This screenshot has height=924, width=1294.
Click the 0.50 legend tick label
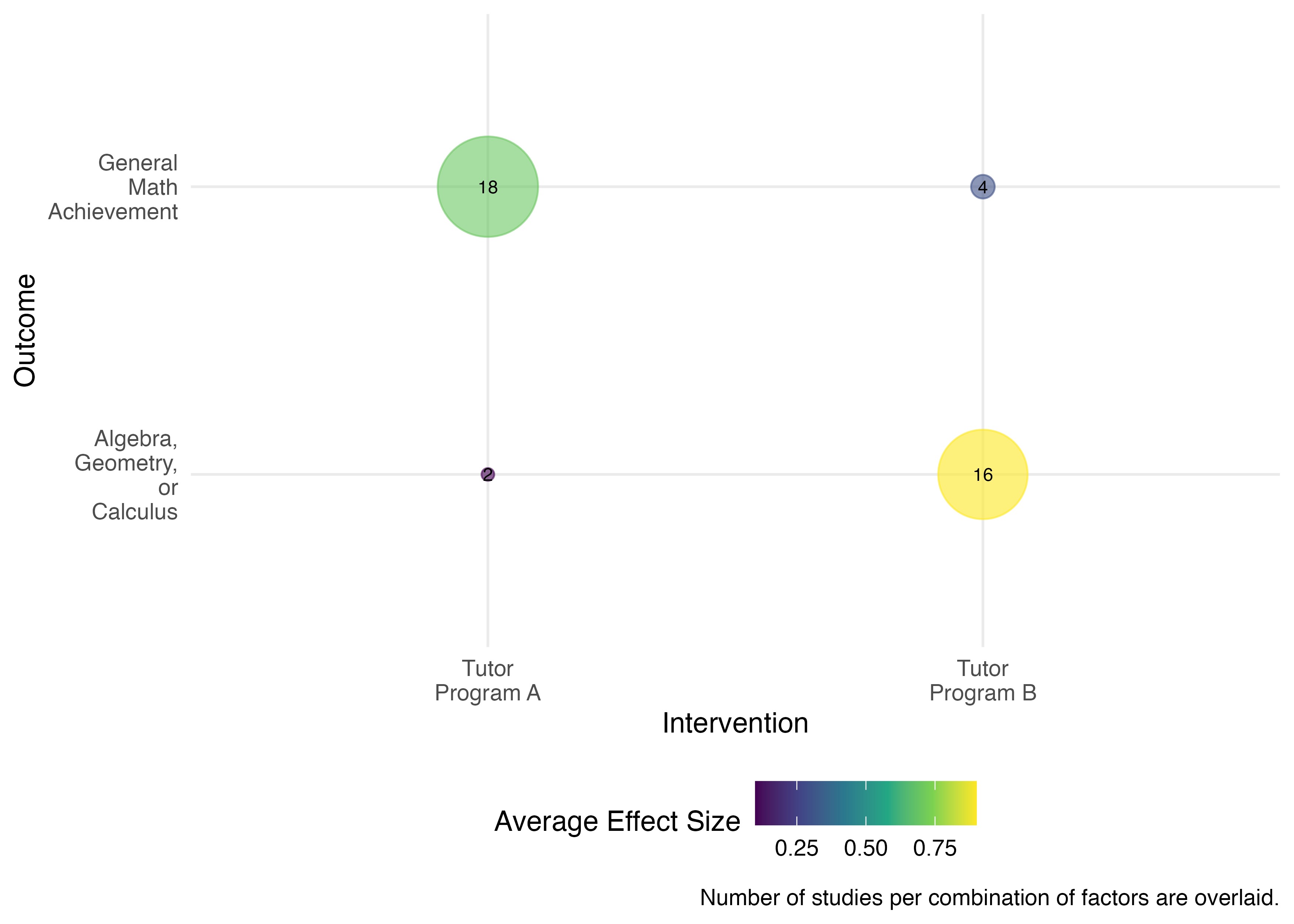(x=866, y=848)
